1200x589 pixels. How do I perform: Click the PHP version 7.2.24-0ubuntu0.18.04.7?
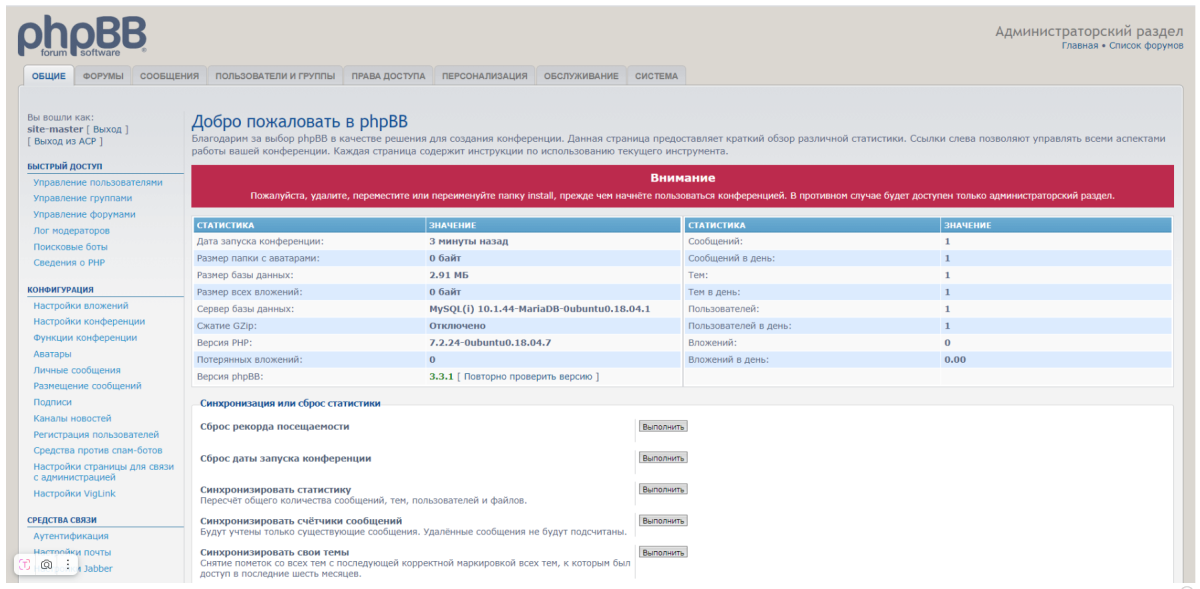[490, 342]
